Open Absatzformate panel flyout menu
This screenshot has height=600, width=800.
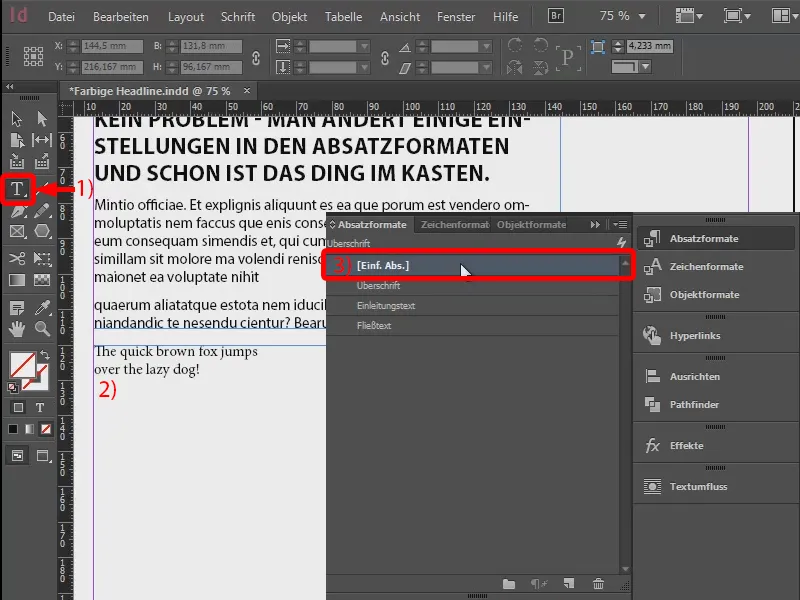[620, 224]
